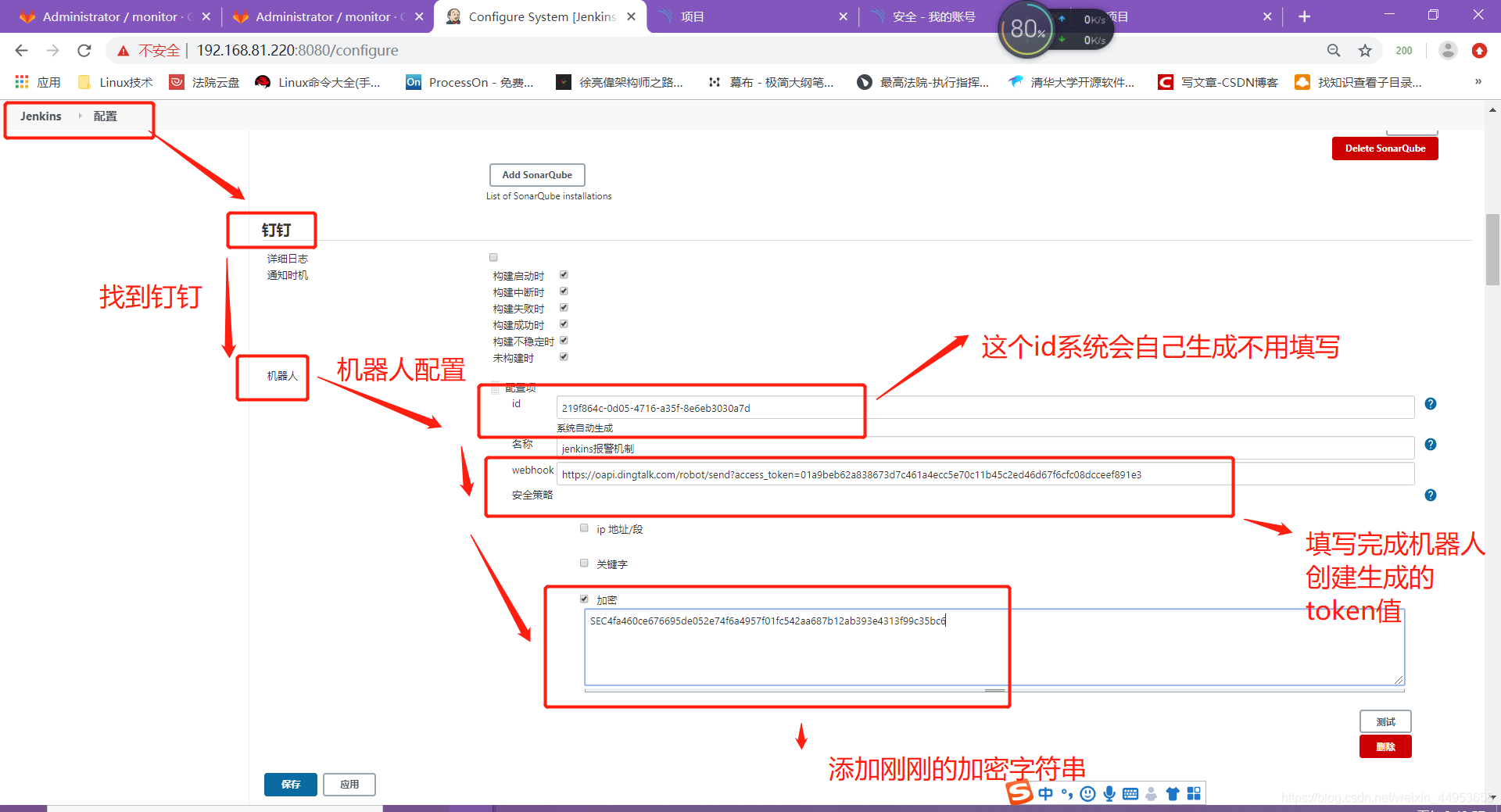The width and height of the screenshot is (1501, 812).
Task: Reload the Jenkins configure page
Action: (x=84, y=51)
